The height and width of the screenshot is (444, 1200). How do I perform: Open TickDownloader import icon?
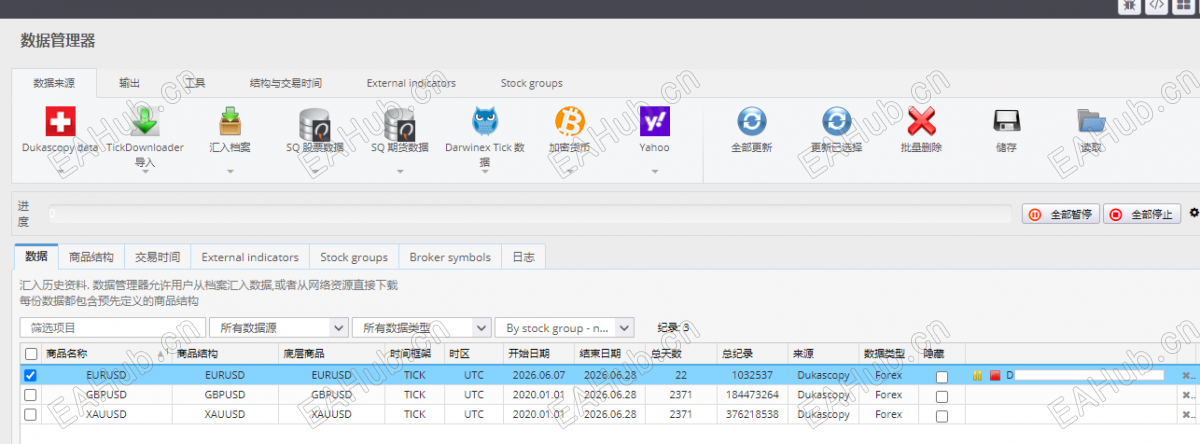[145, 122]
